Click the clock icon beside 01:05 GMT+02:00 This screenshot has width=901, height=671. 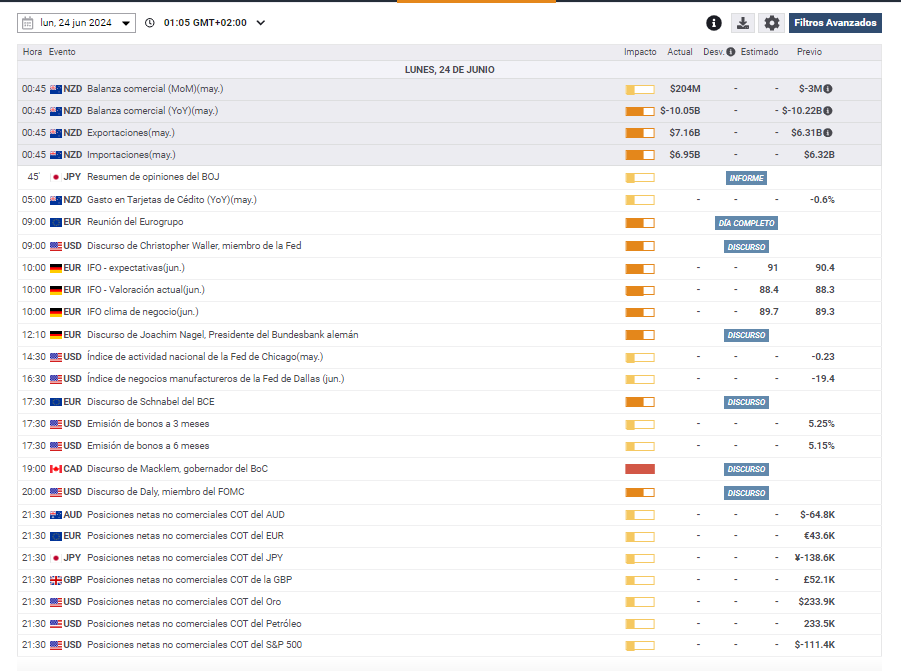(x=150, y=23)
